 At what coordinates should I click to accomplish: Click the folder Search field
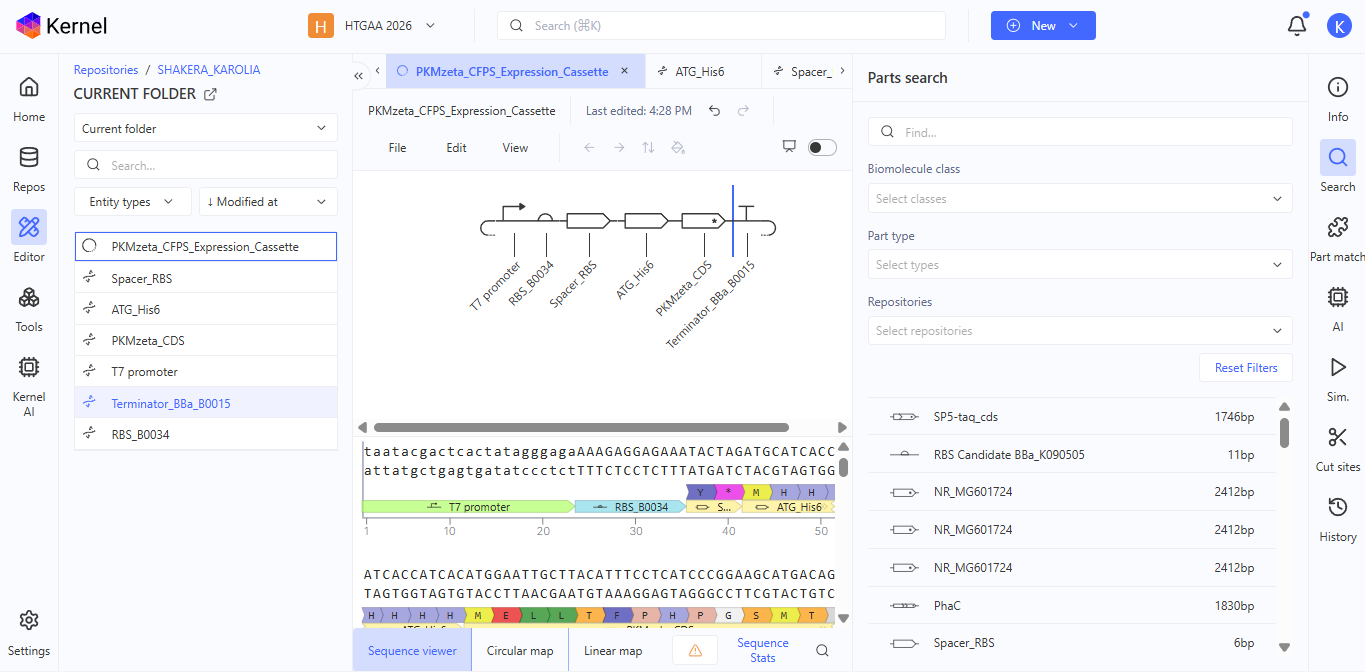pyautogui.click(x=206, y=165)
